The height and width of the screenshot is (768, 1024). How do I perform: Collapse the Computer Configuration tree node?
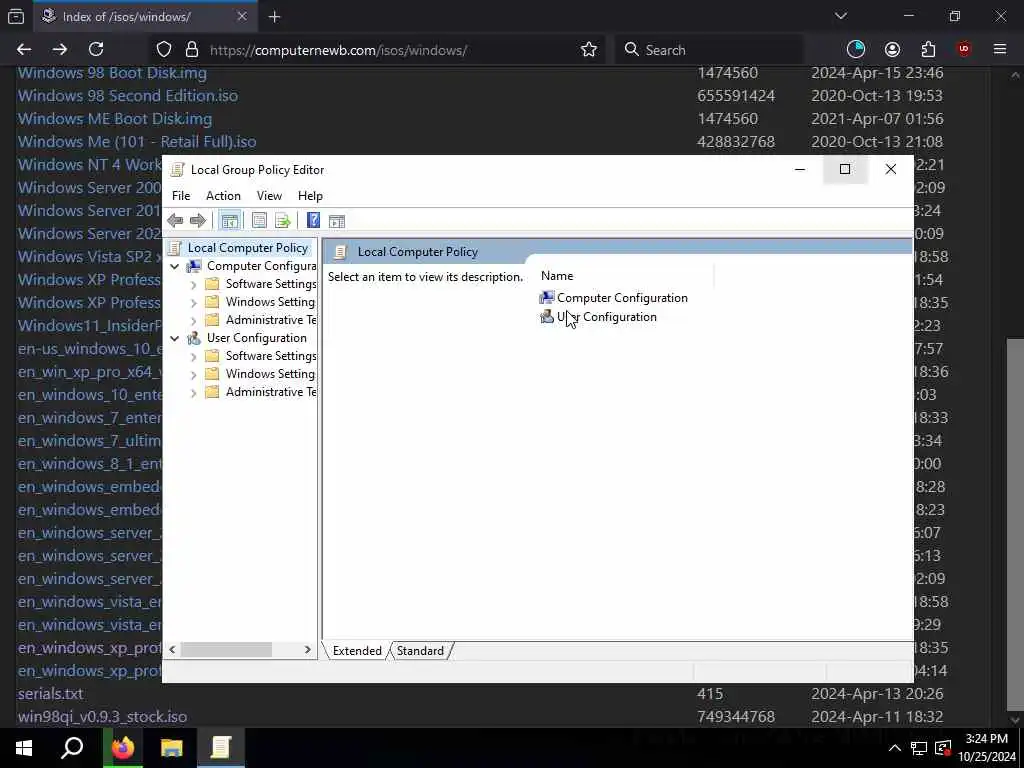click(x=174, y=266)
